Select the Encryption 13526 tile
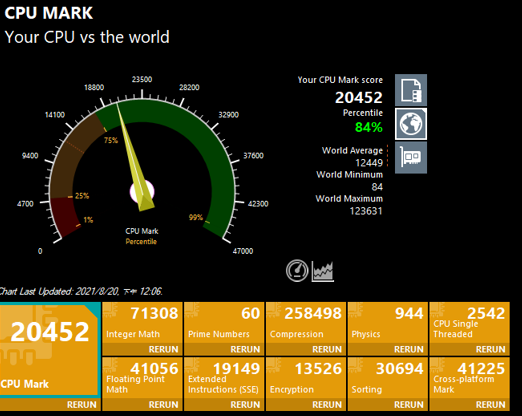This screenshot has width=522, height=416. (306, 378)
